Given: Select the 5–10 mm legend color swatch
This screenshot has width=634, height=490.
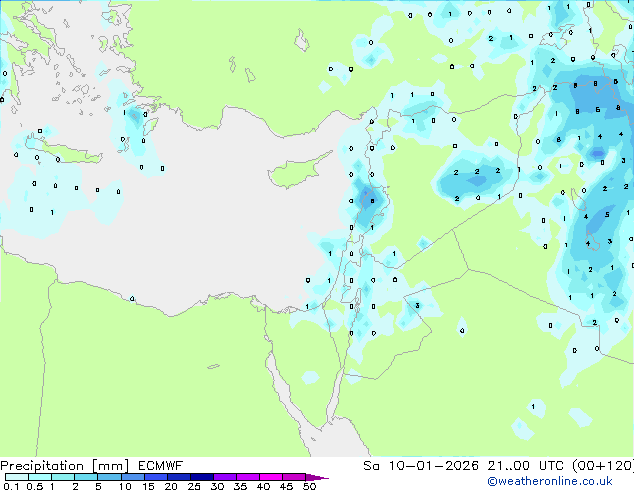Looking at the screenshot, I should pos(109,477).
